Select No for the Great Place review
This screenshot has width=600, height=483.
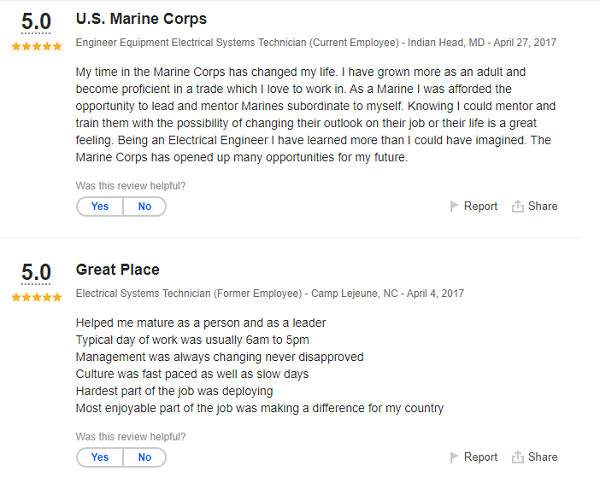pos(145,457)
